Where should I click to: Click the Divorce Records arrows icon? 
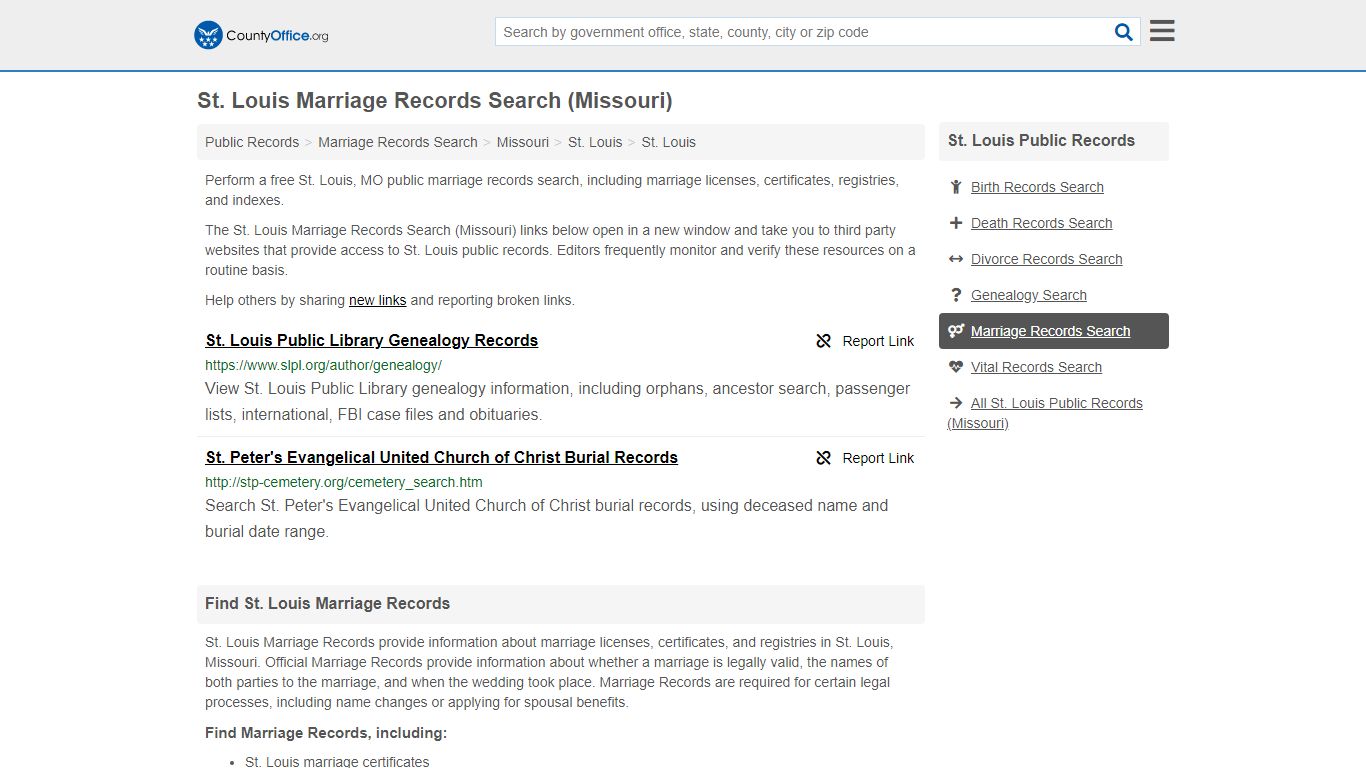[956, 259]
